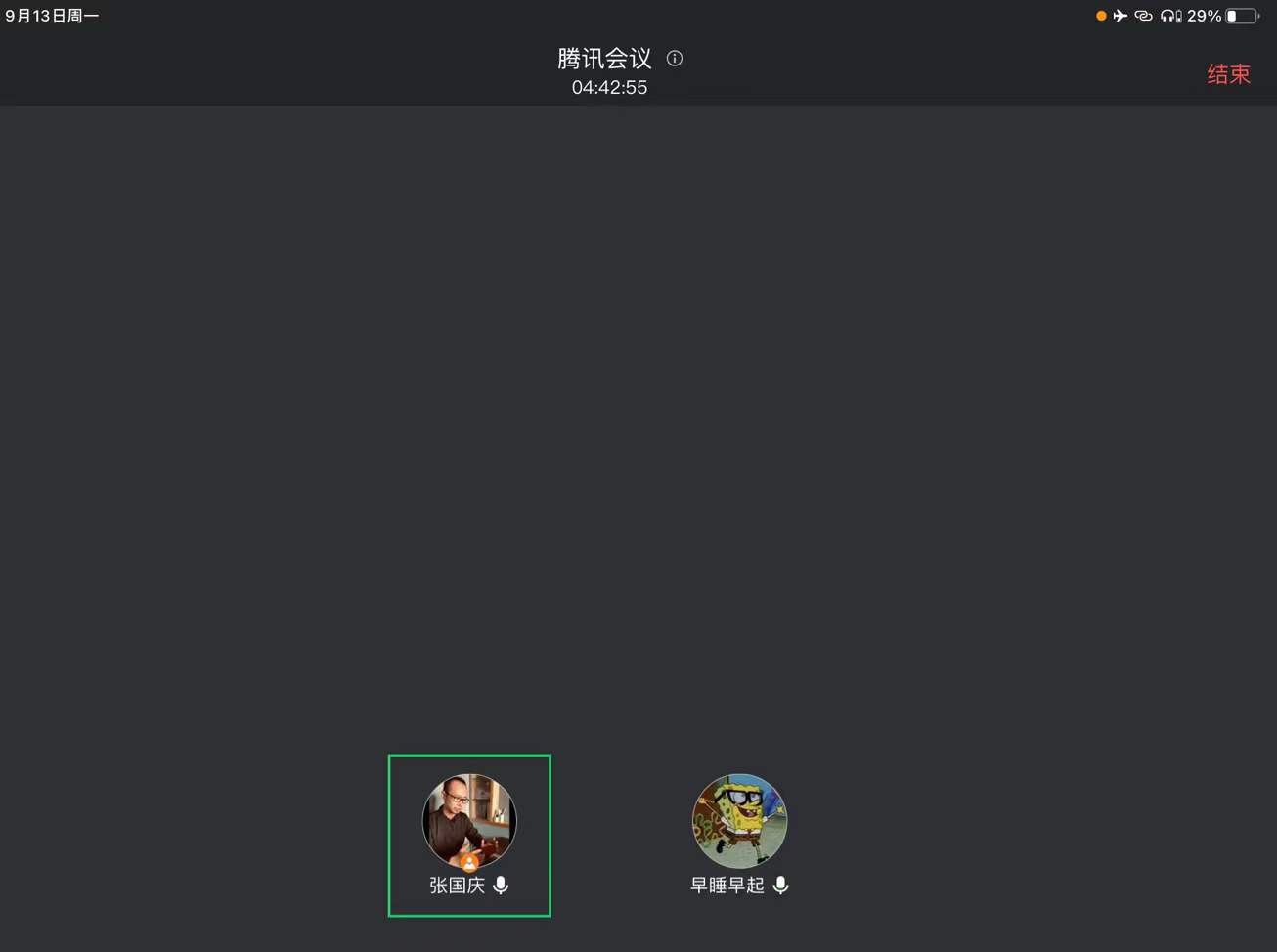Click the 29% battery percentage text
This screenshot has width=1277, height=952.
[x=1204, y=16]
